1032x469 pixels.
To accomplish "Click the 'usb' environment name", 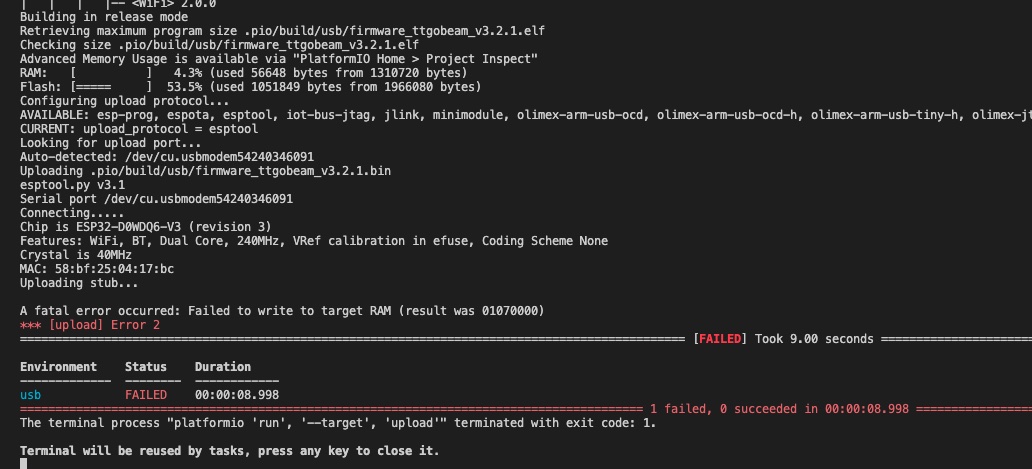I will (30, 395).
